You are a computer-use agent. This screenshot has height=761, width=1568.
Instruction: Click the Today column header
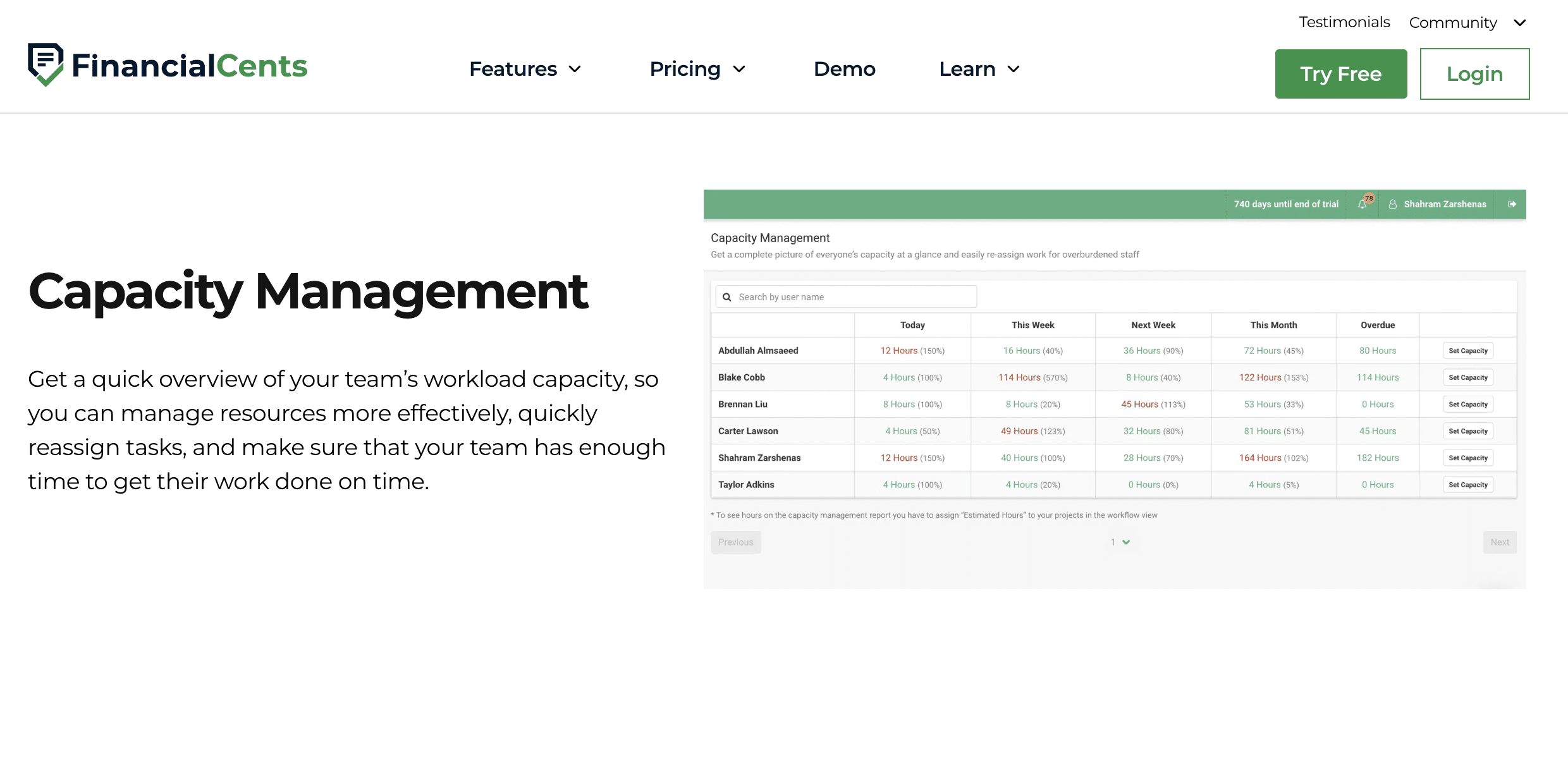click(912, 325)
